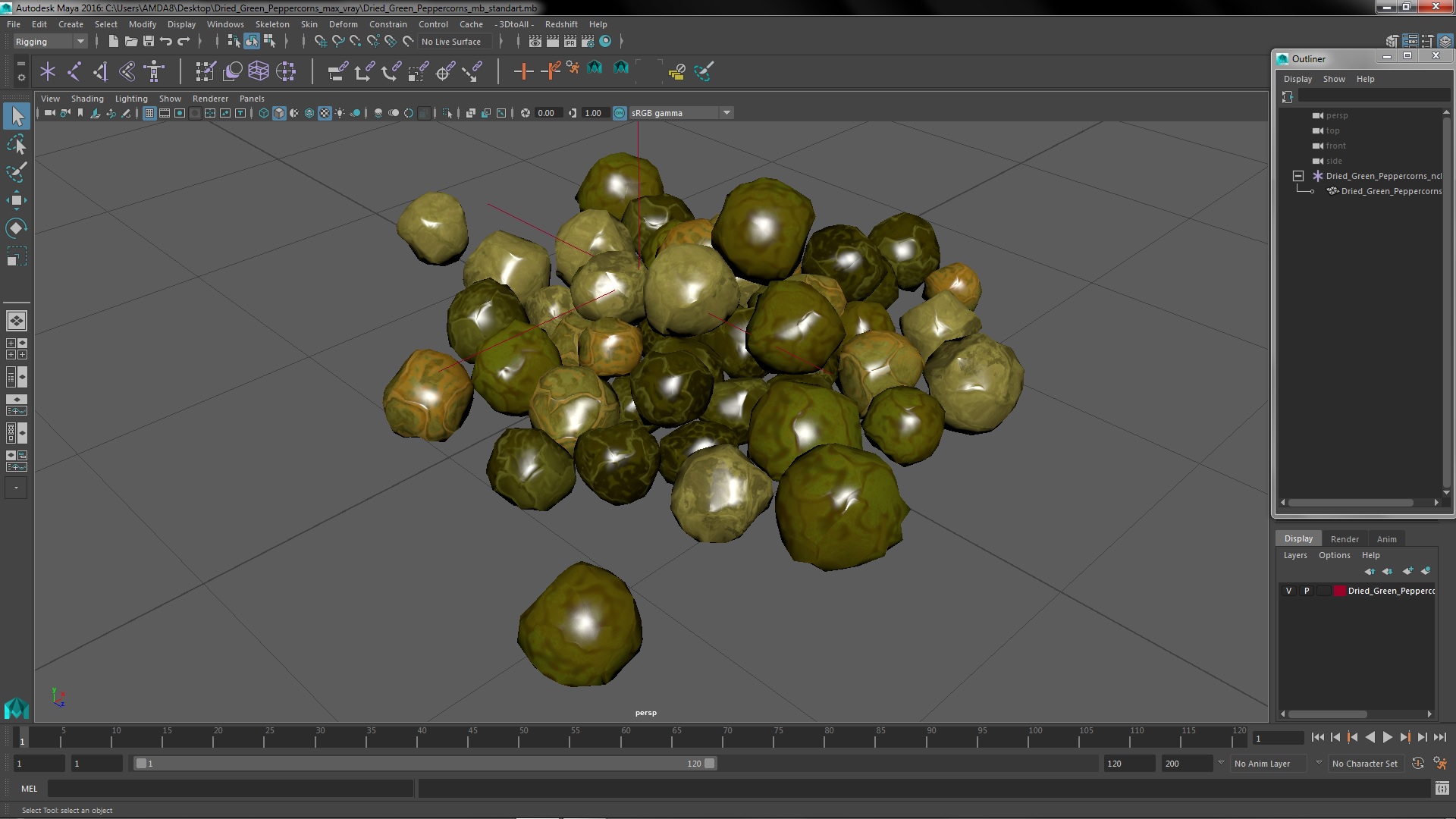
Task: Toggle viewport grid display icon
Action: pyautogui.click(x=149, y=113)
